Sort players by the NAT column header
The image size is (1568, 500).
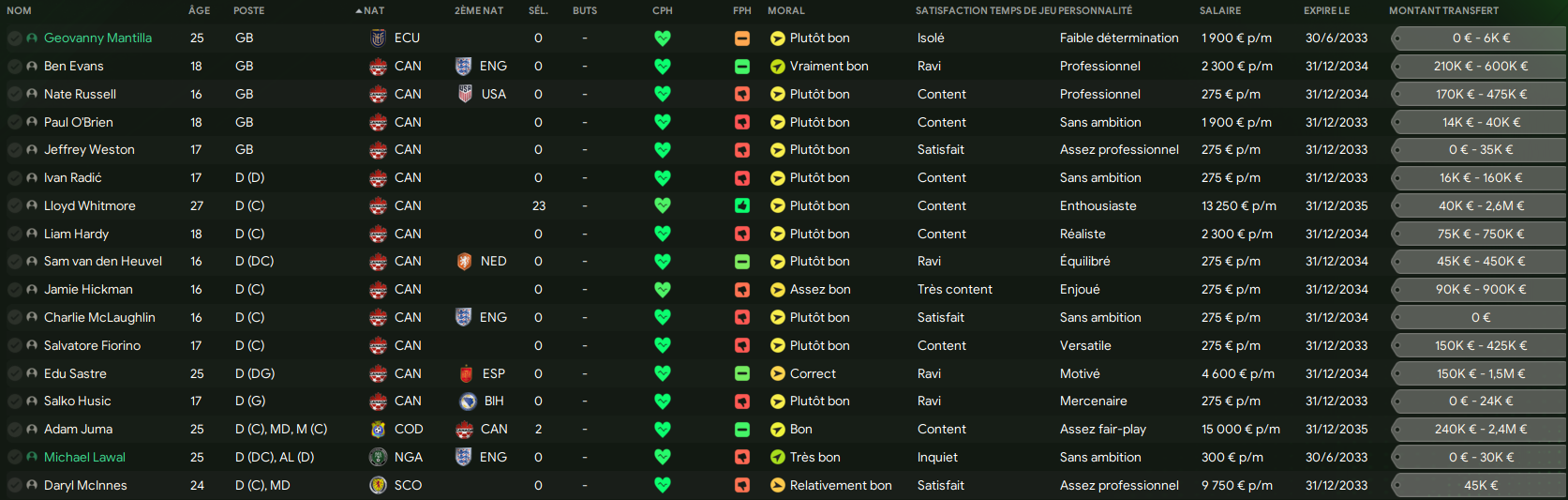(x=373, y=10)
